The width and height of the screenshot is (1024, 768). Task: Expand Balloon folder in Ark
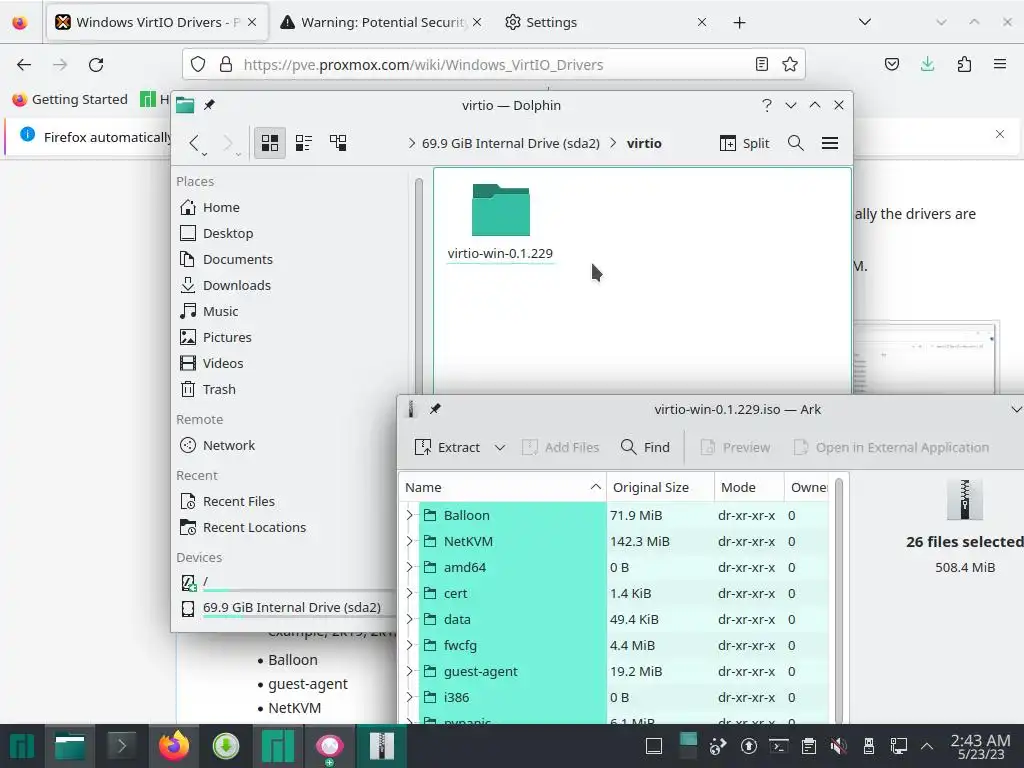point(409,515)
